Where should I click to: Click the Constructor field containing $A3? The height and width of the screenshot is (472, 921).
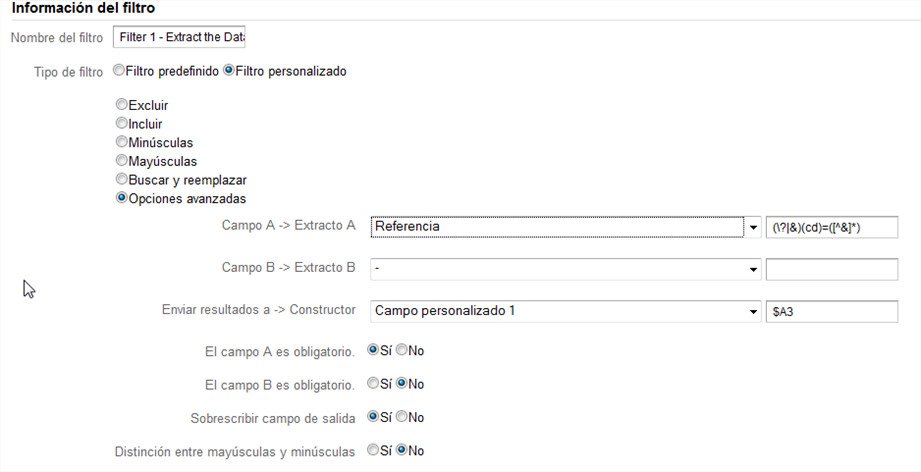[x=832, y=312]
